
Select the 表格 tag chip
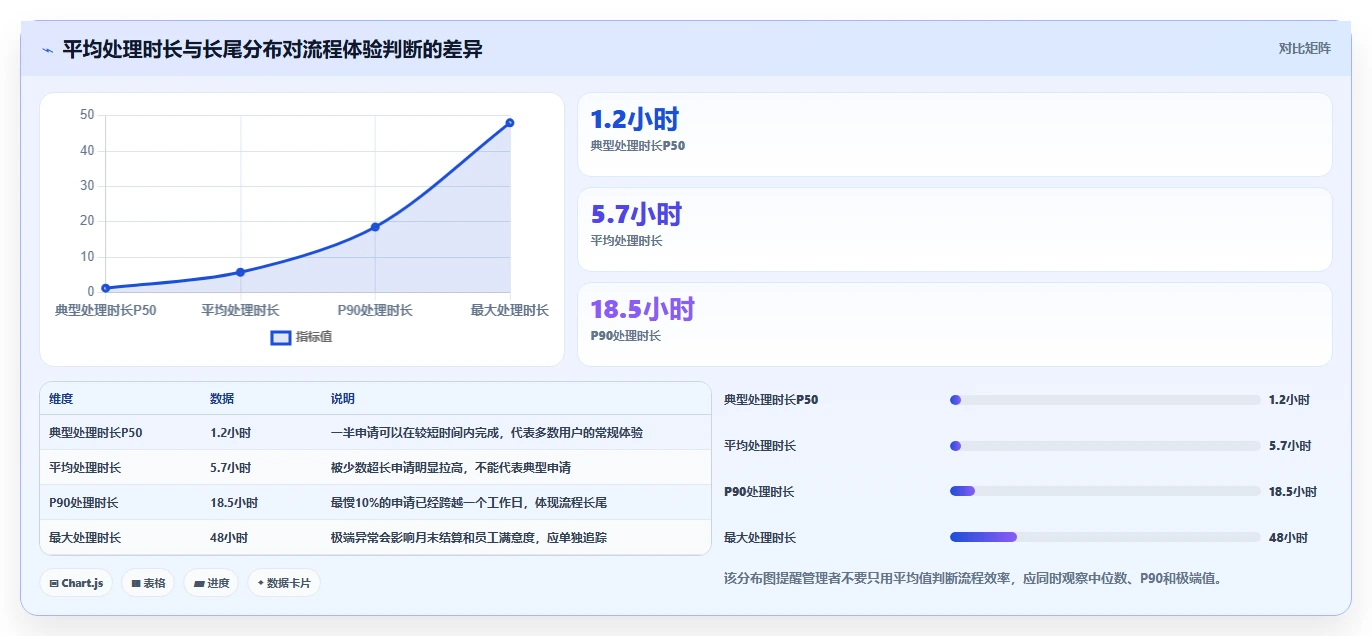tap(148, 583)
